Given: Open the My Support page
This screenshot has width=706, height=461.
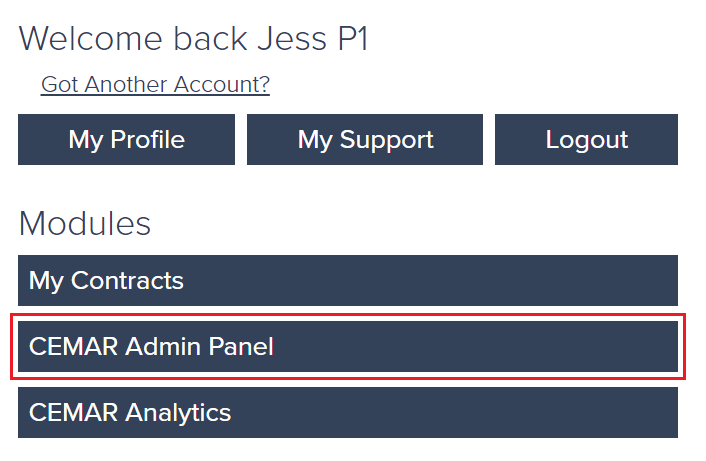Looking at the screenshot, I should click(x=365, y=139).
